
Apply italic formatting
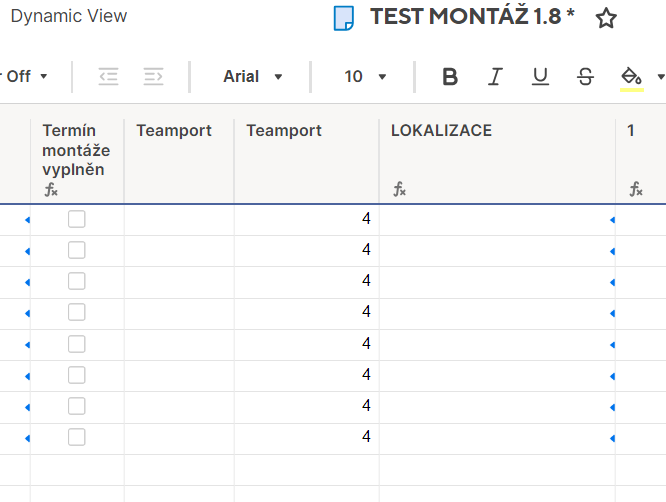(495, 77)
